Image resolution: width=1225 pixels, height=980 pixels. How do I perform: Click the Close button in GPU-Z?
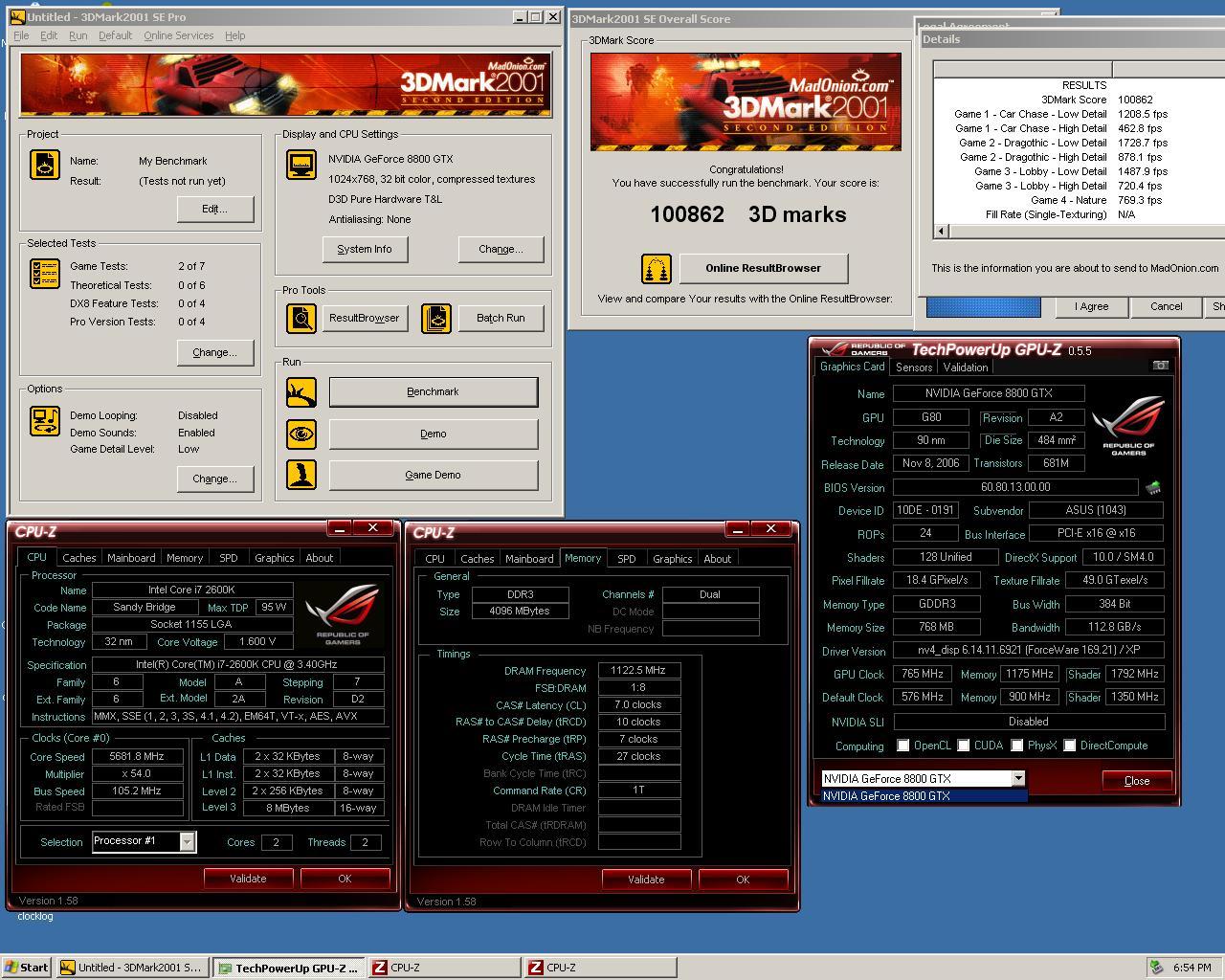tap(1137, 781)
